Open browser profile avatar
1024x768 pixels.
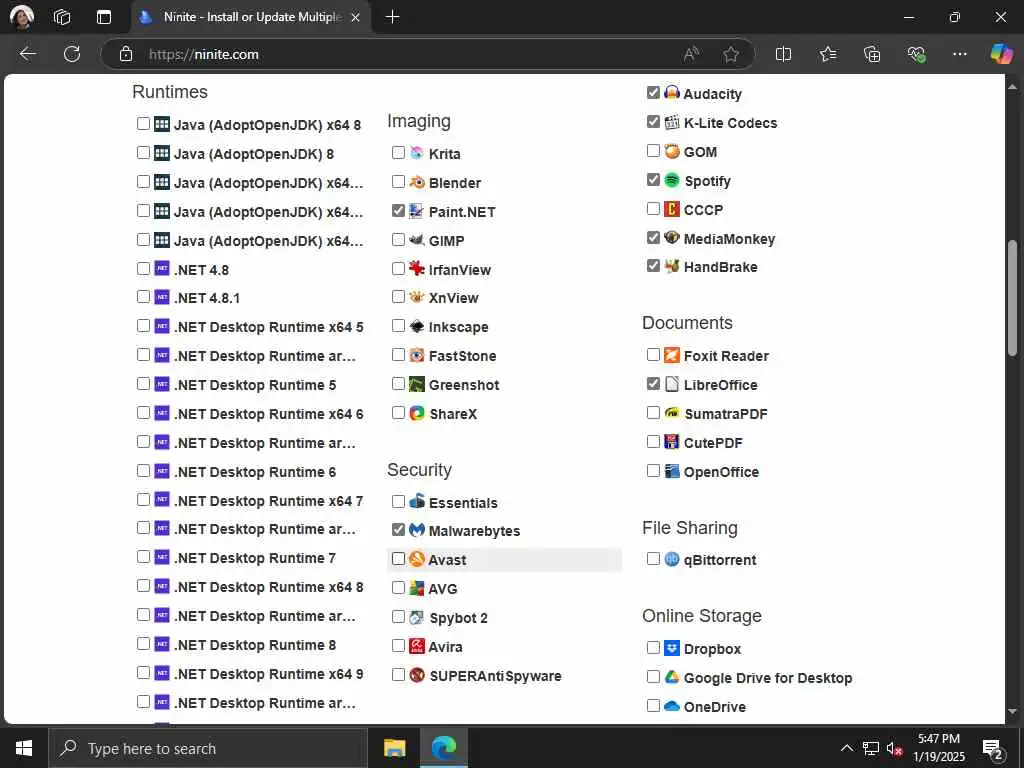tap(22, 16)
